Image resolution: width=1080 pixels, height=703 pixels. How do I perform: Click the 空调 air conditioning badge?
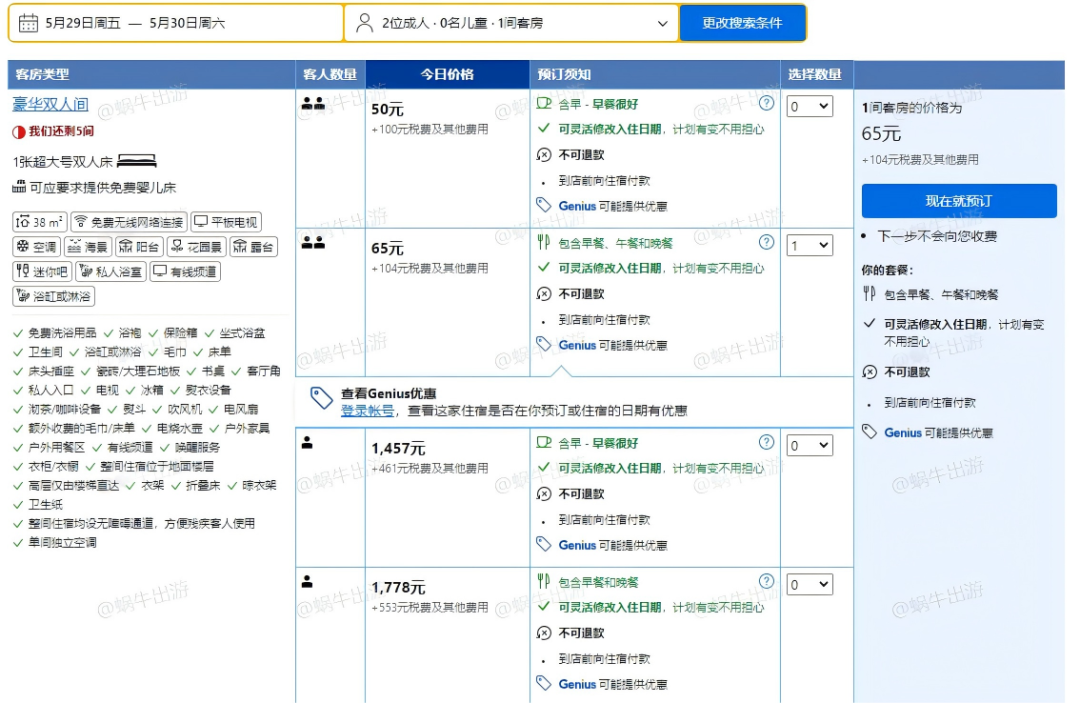click(x=37, y=246)
